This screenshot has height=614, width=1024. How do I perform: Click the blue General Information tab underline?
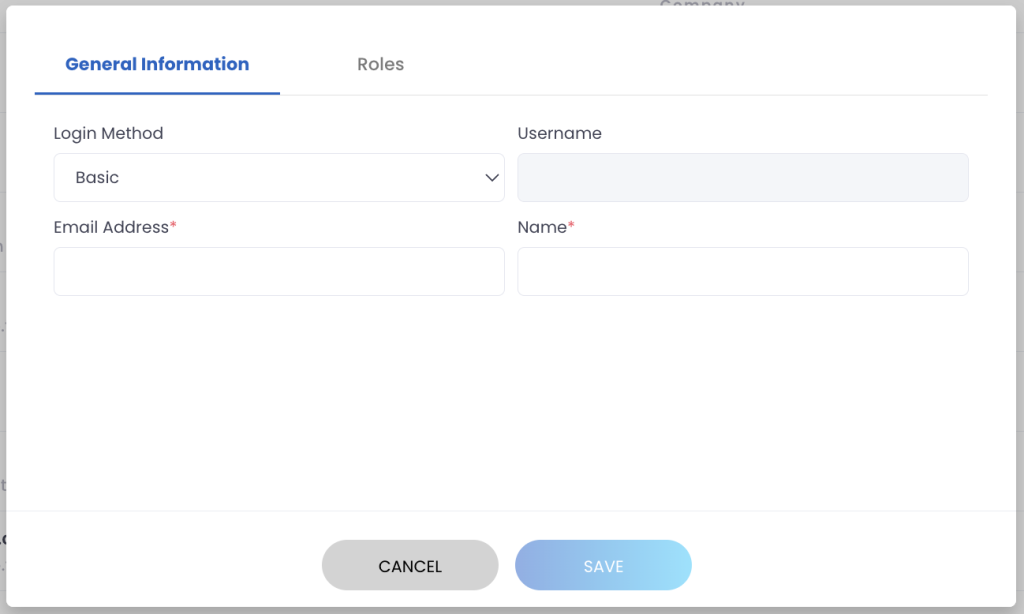click(x=156, y=91)
